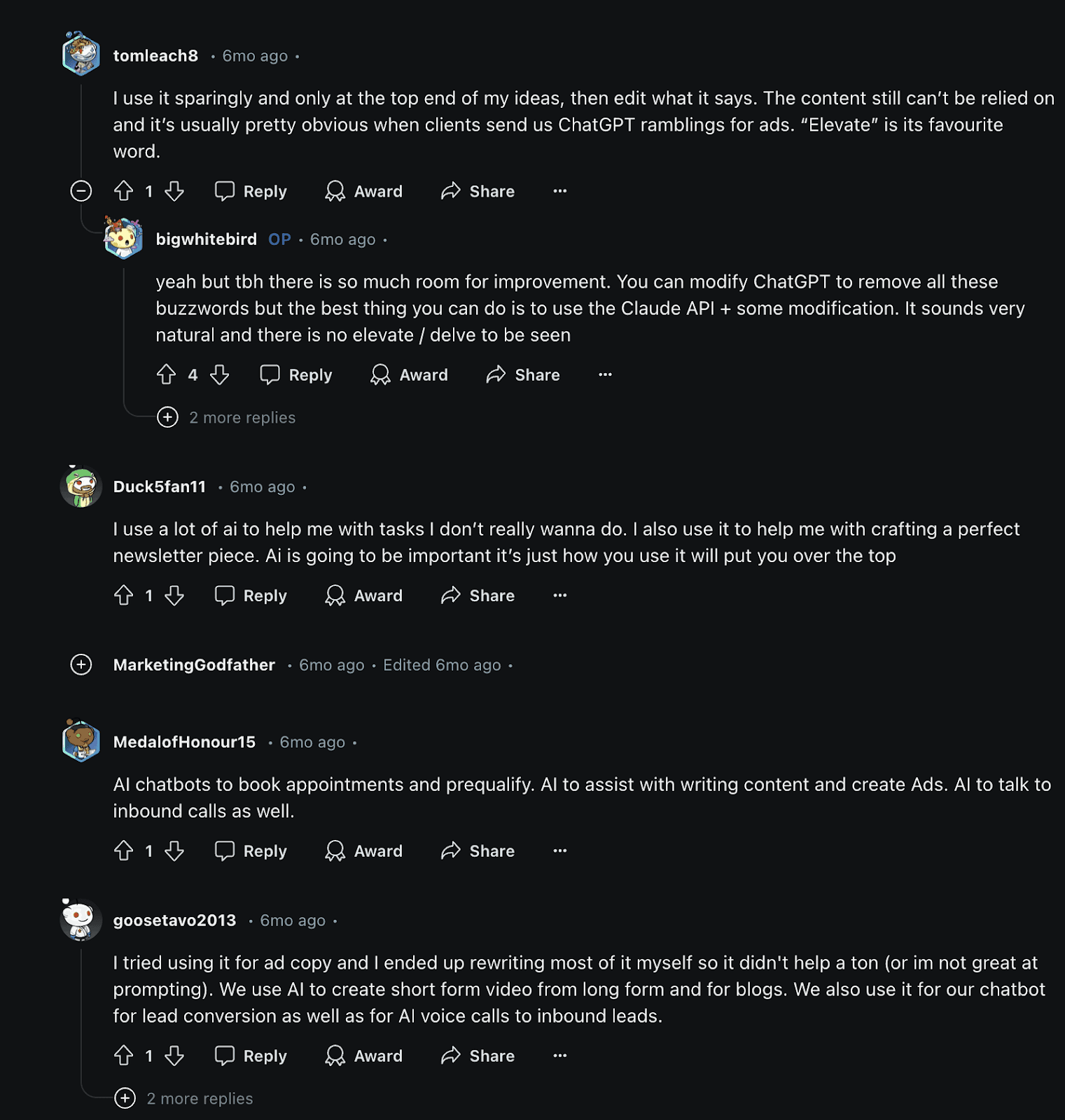Downvote Duck5fan11's newsletter comment
Image resolution: width=1065 pixels, height=1120 pixels.
click(174, 596)
